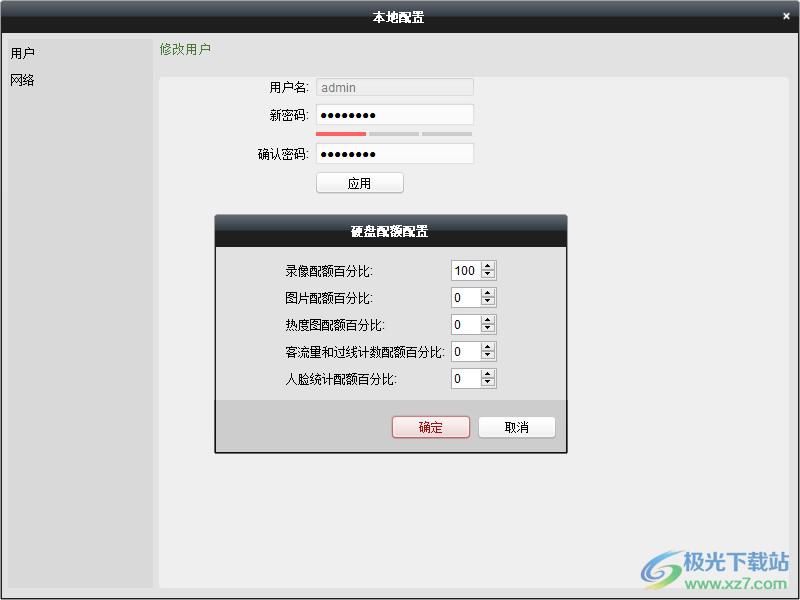
Task: Increase the 客流量和过线计数配额百分比 value
Action: coord(487,347)
